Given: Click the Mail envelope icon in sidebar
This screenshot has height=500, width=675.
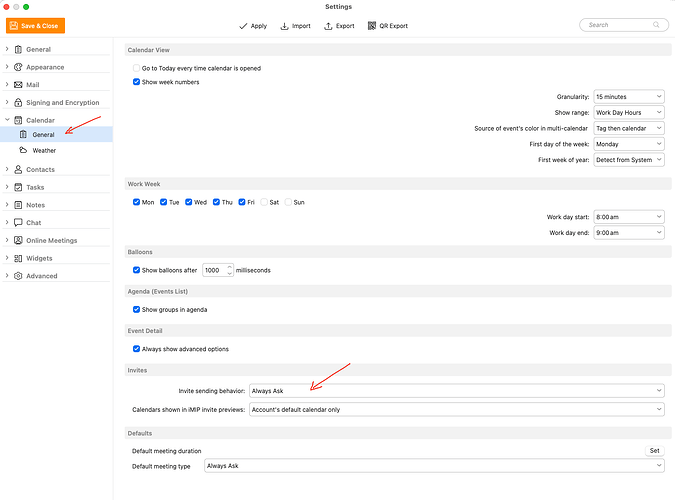Looking at the screenshot, I should [x=18, y=85].
